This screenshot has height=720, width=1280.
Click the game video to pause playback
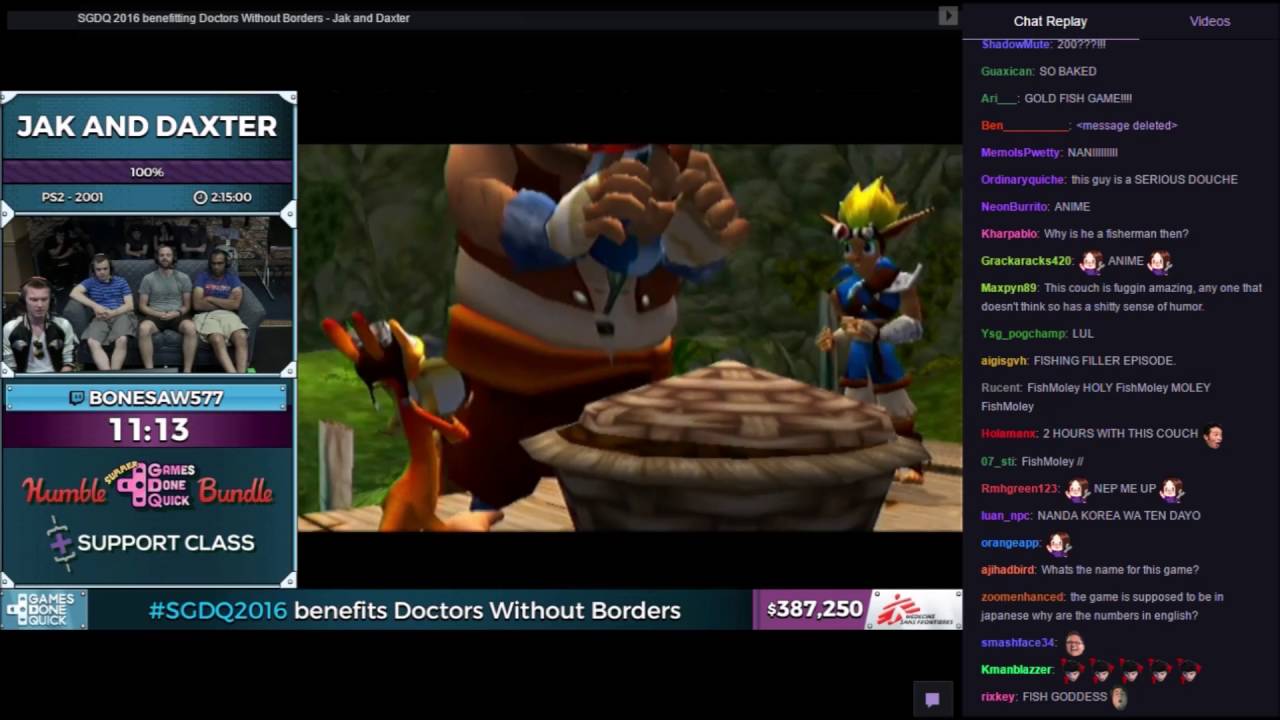pyautogui.click(x=630, y=337)
